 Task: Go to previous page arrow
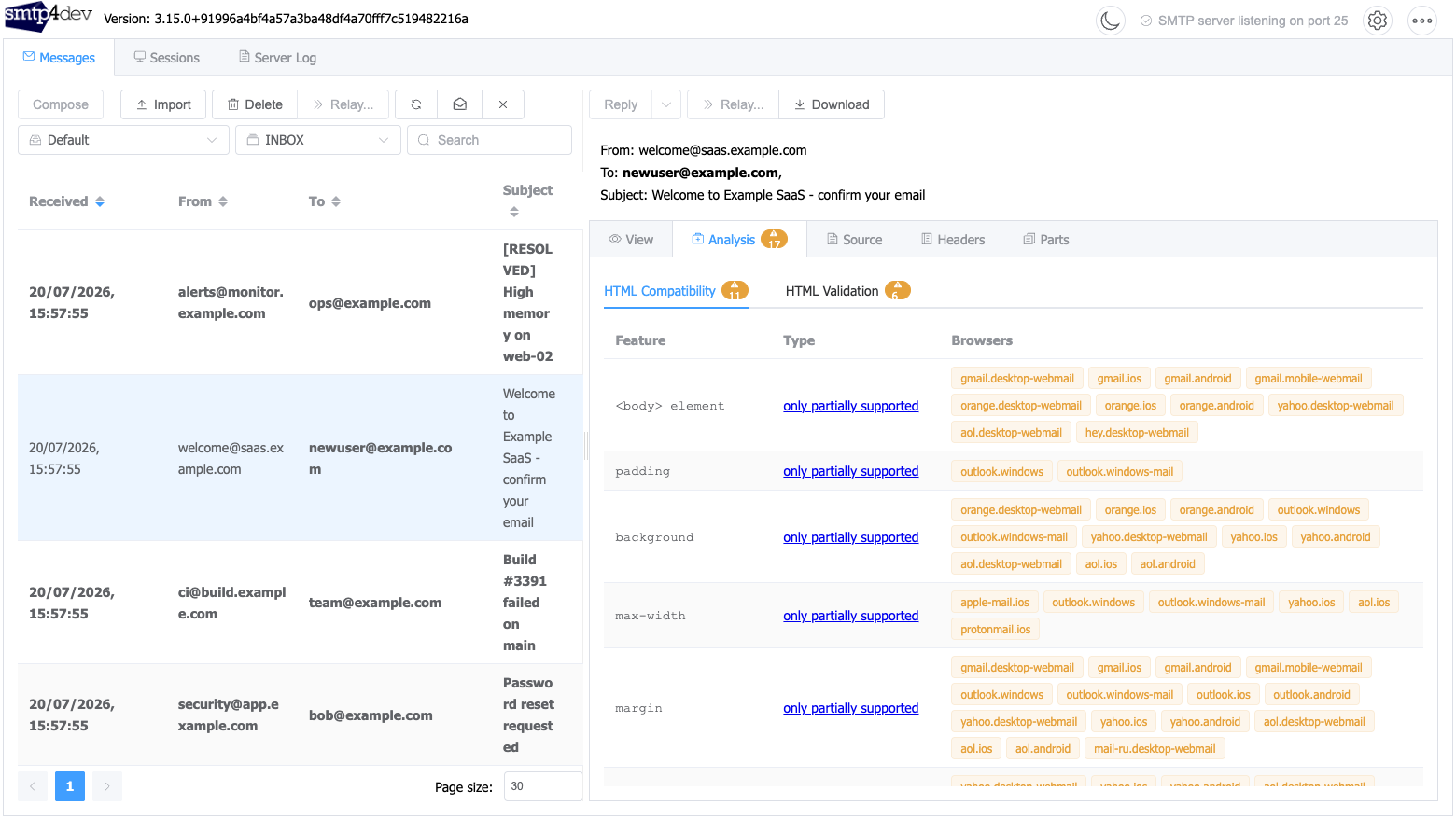pyautogui.click(x=33, y=786)
